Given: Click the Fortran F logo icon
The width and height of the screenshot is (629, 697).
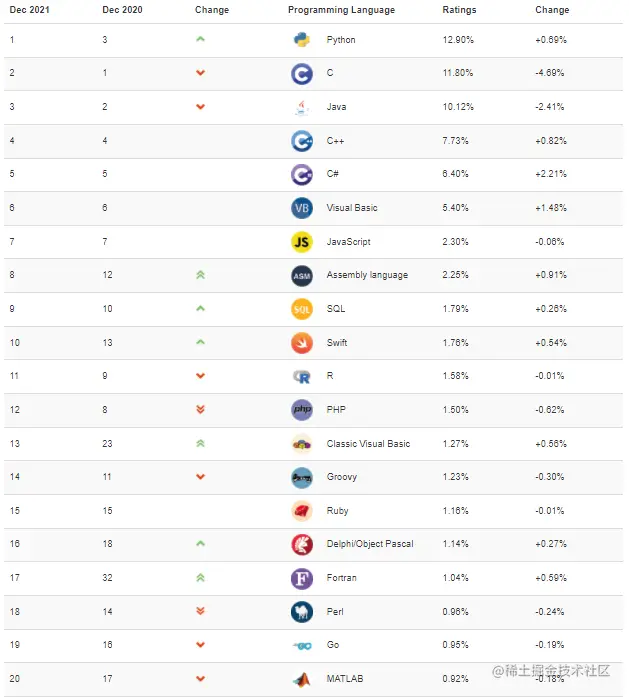Looking at the screenshot, I should coord(302,579).
